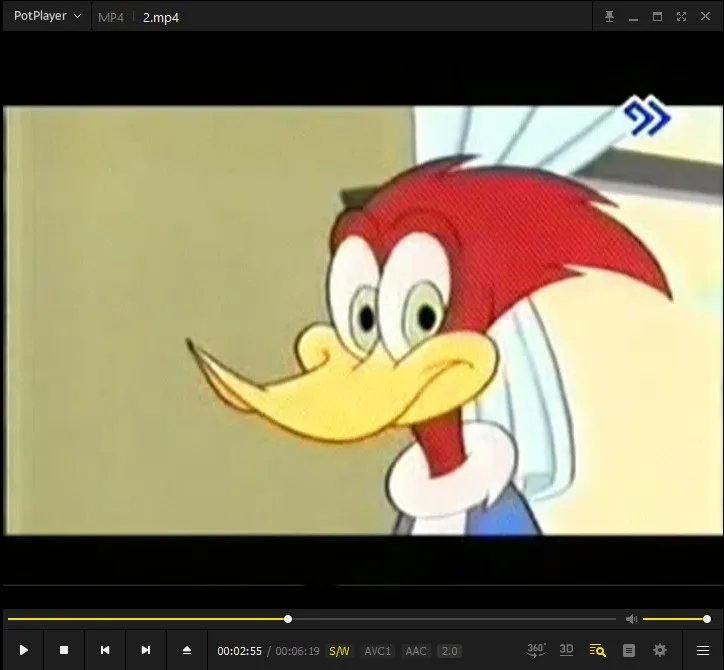The height and width of the screenshot is (670, 724).
Task: Open the control panel settings gear
Action: (660, 650)
